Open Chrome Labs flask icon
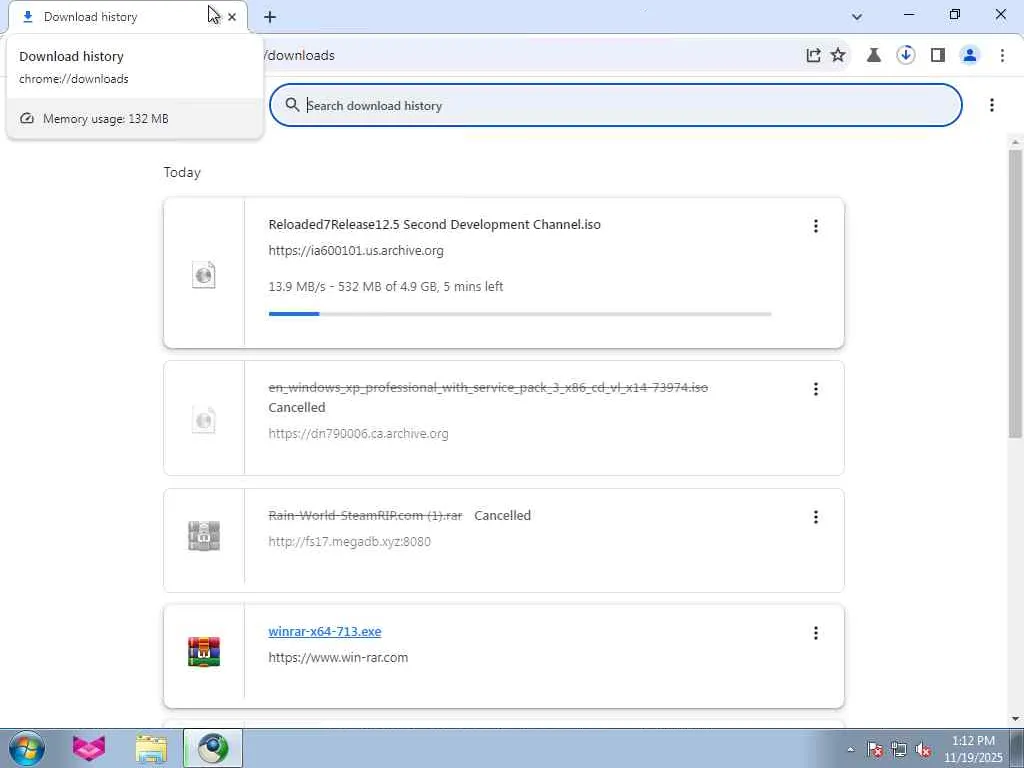 [x=873, y=56]
